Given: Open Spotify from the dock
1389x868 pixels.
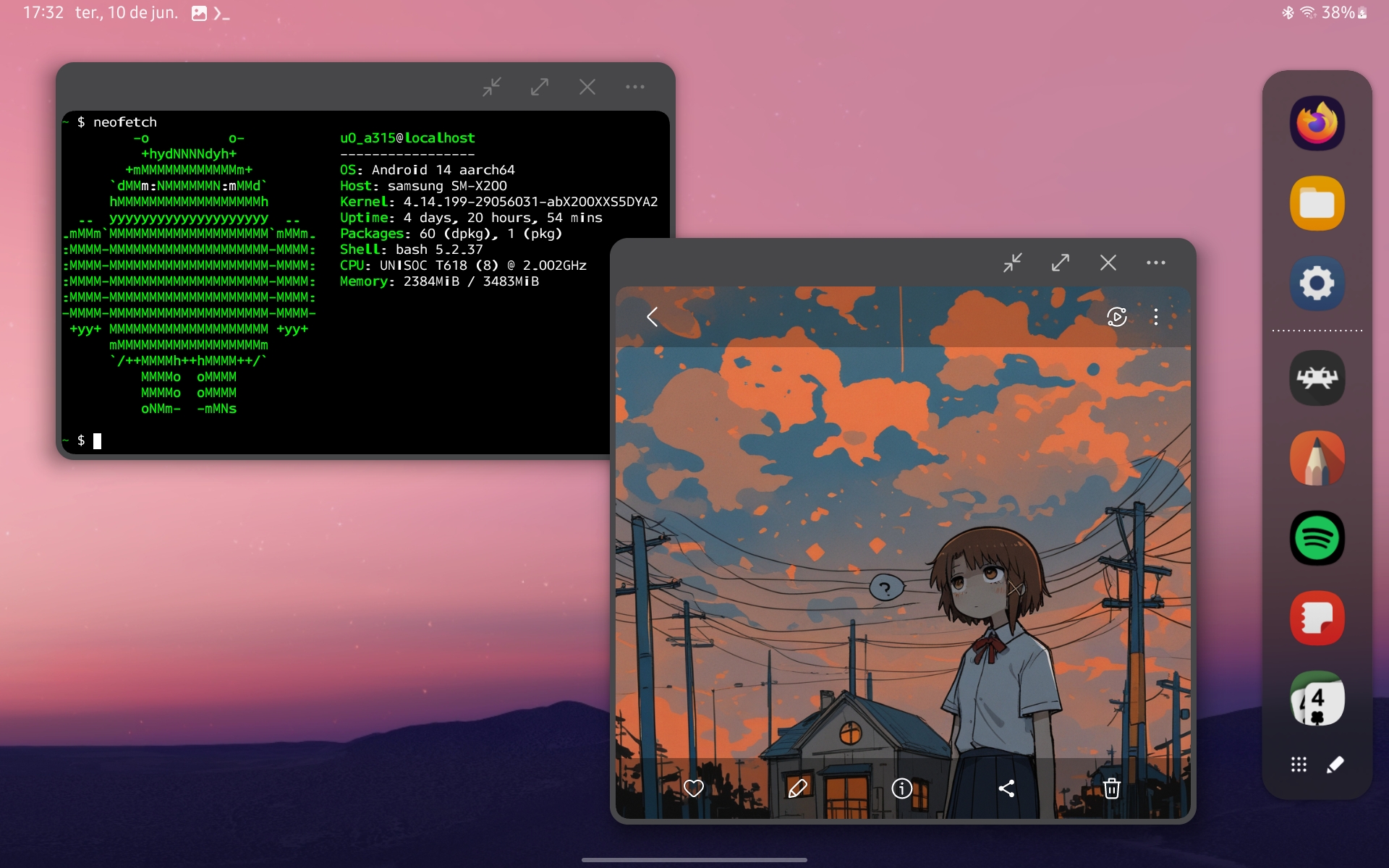Looking at the screenshot, I should pyautogui.click(x=1317, y=538).
